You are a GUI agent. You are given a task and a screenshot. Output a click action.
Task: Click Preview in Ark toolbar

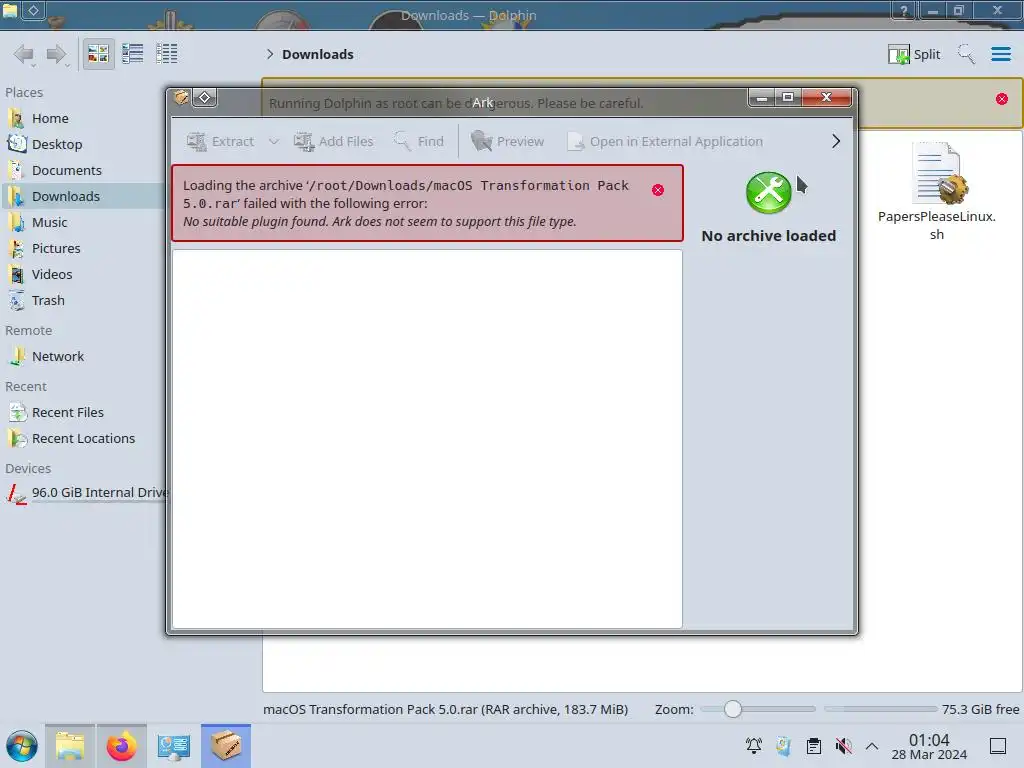tap(507, 141)
